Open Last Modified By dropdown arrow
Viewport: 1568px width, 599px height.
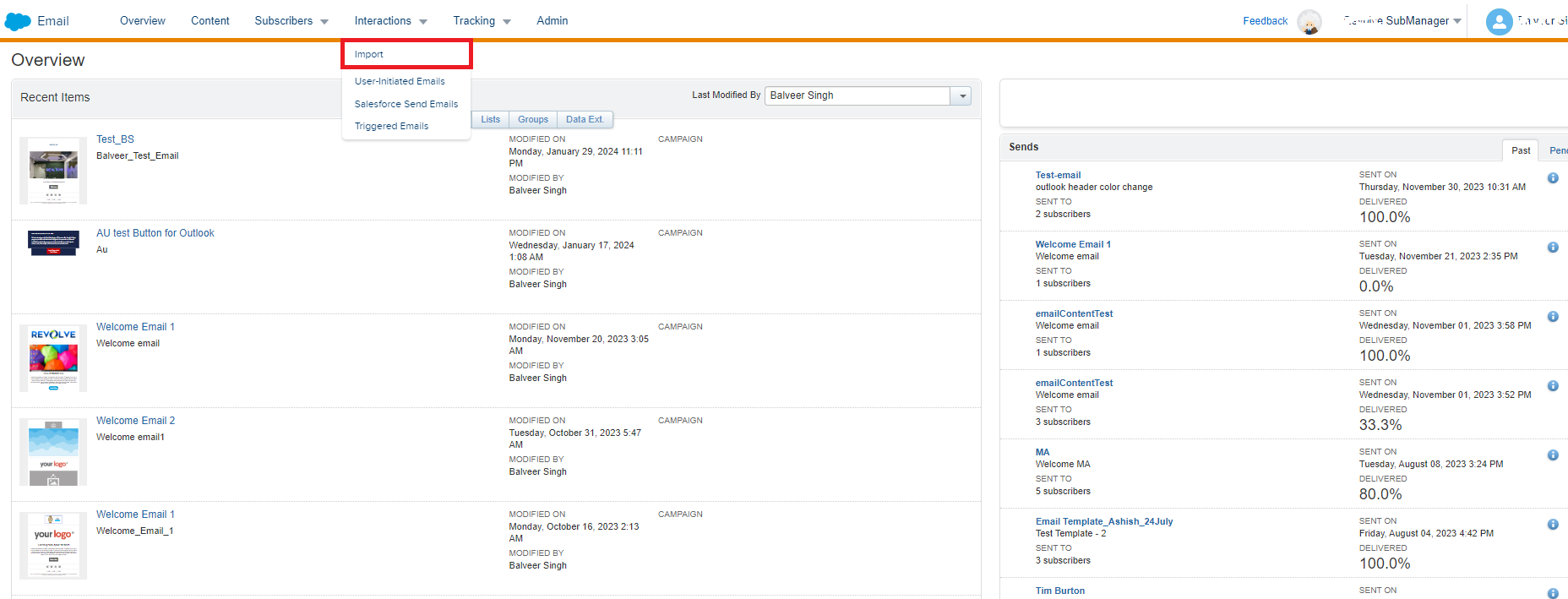tap(962, 96)
